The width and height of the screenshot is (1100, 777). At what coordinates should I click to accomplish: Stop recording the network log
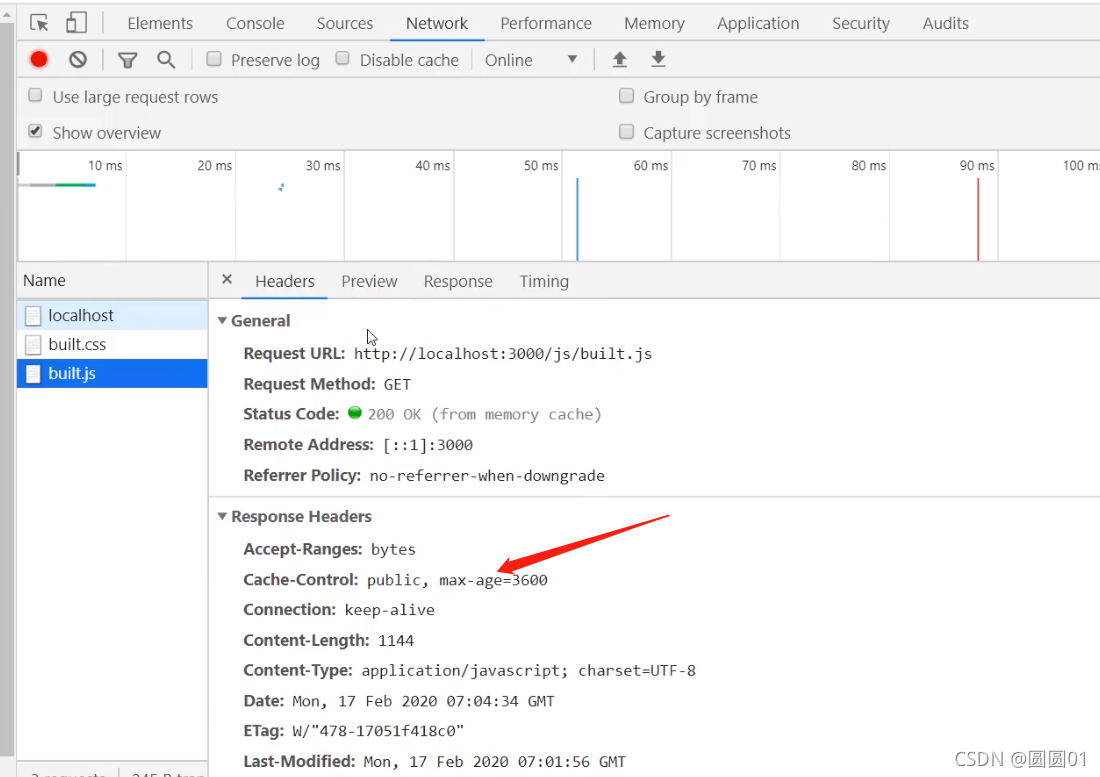pyautogui.click(x=39, y=60)
